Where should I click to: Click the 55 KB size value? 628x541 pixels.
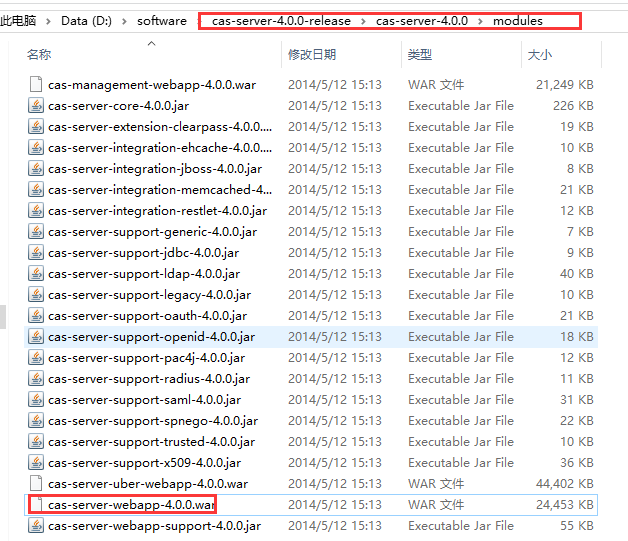577,525
